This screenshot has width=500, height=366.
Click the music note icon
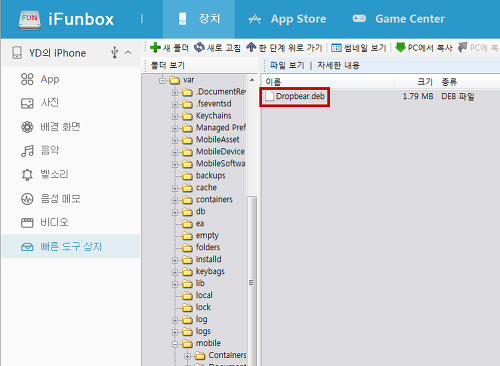click(27, 151)
